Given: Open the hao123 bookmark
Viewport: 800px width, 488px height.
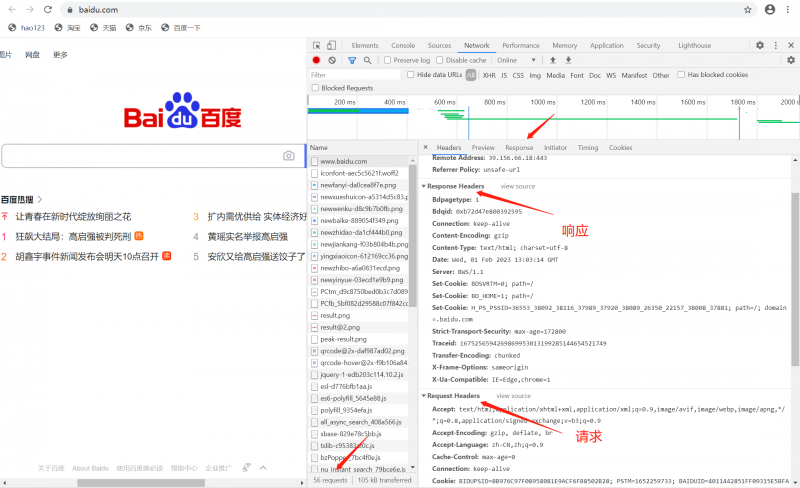Looking at the screenshot, I should click(x=27, y=28).
